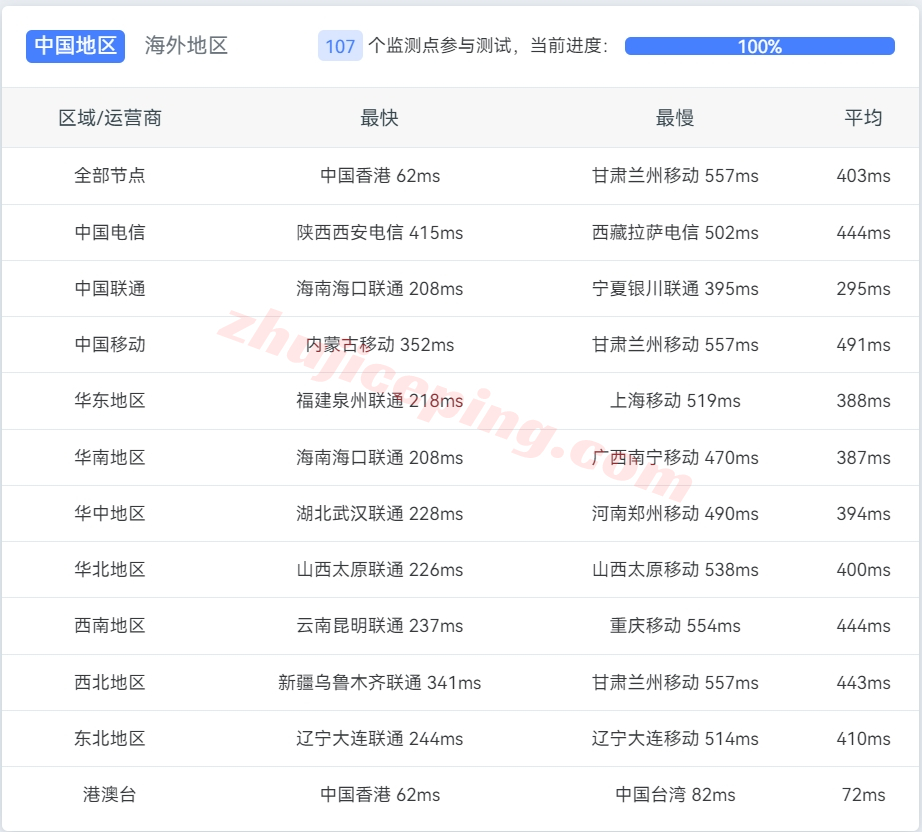Click the 491ms average value

863,345
